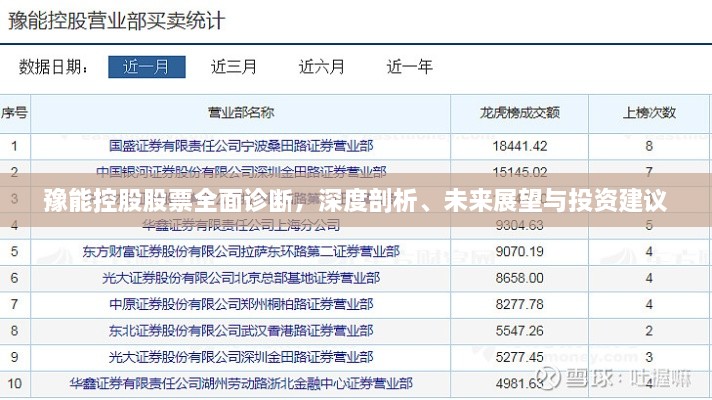The image size is (712, 400).
Task: Click the 序号 column header
Action: tap(15, 113)
